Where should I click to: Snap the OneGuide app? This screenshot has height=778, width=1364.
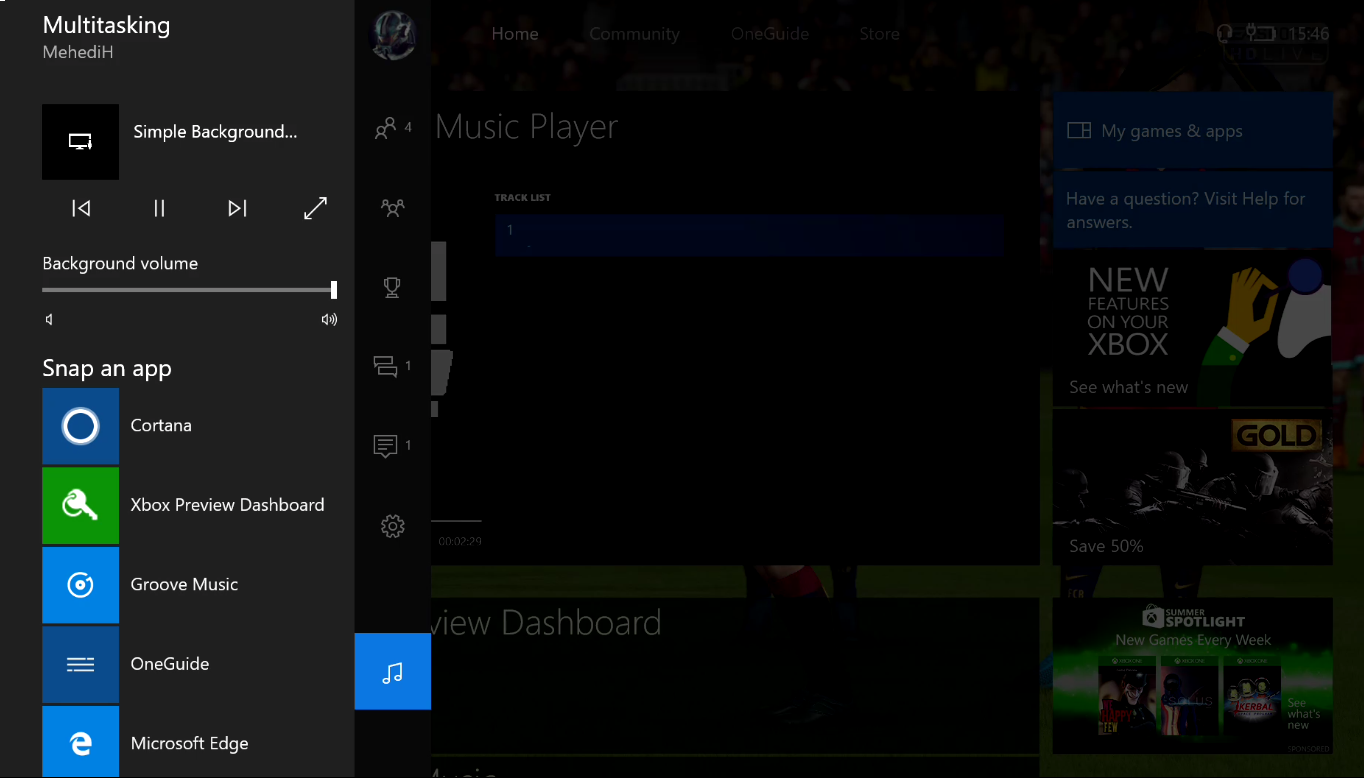[x=190, y=664]
